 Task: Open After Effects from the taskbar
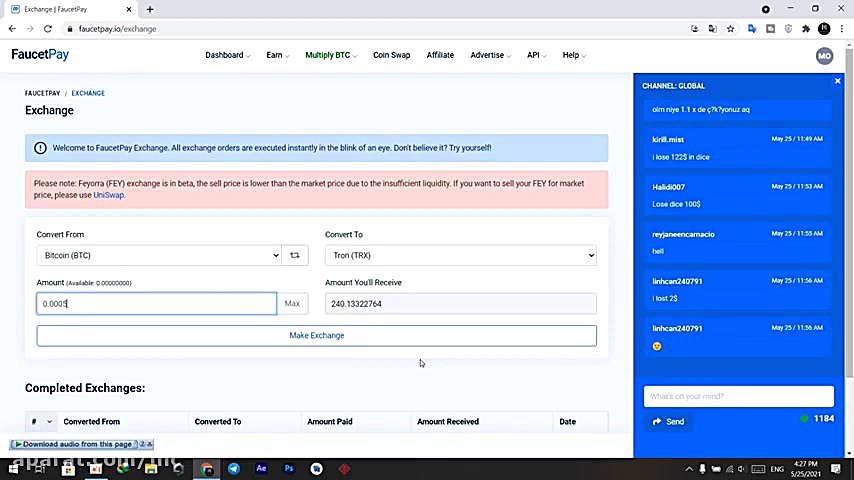coord(261,469)
